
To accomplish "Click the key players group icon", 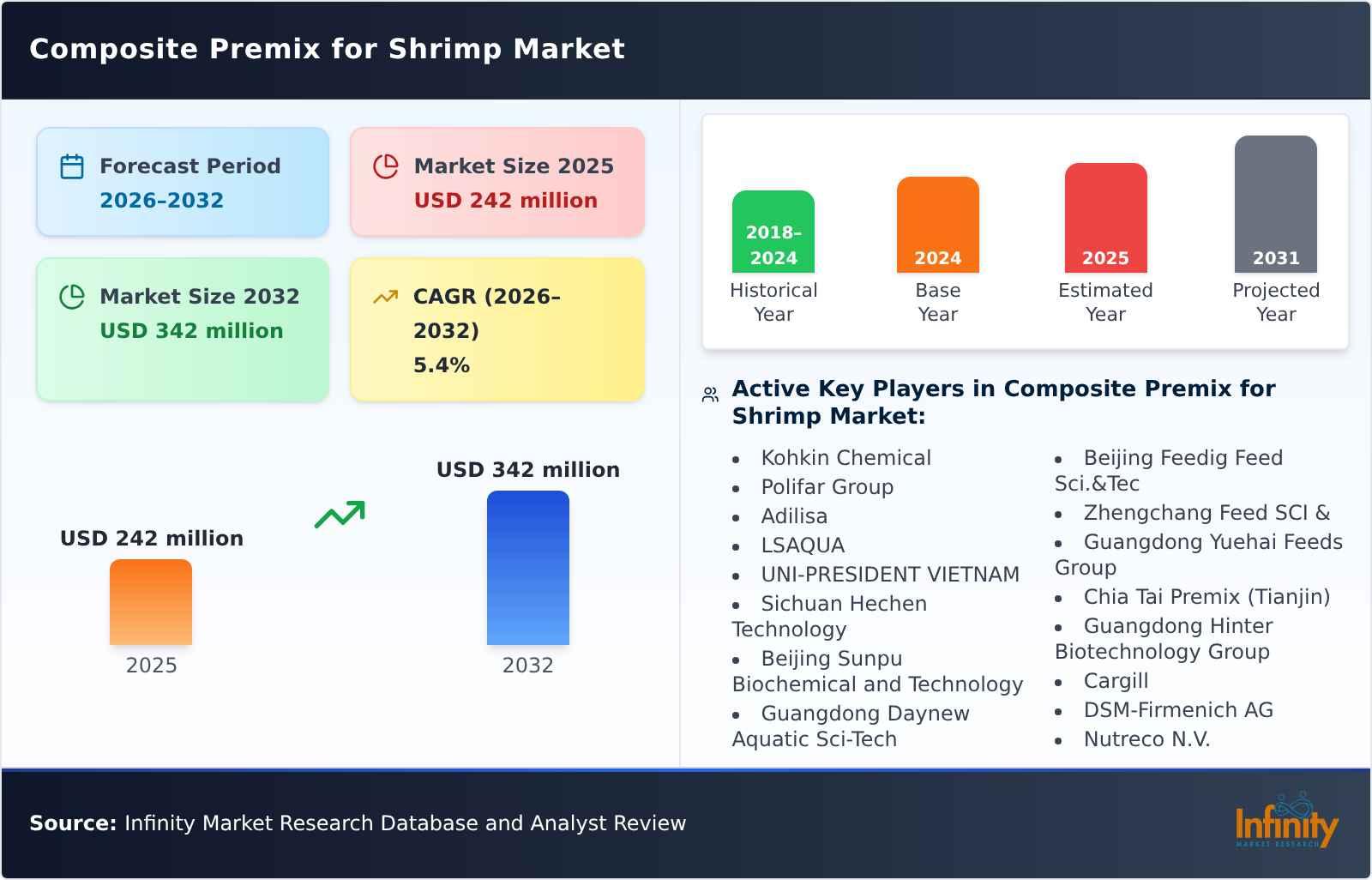I will coord(709,393).
